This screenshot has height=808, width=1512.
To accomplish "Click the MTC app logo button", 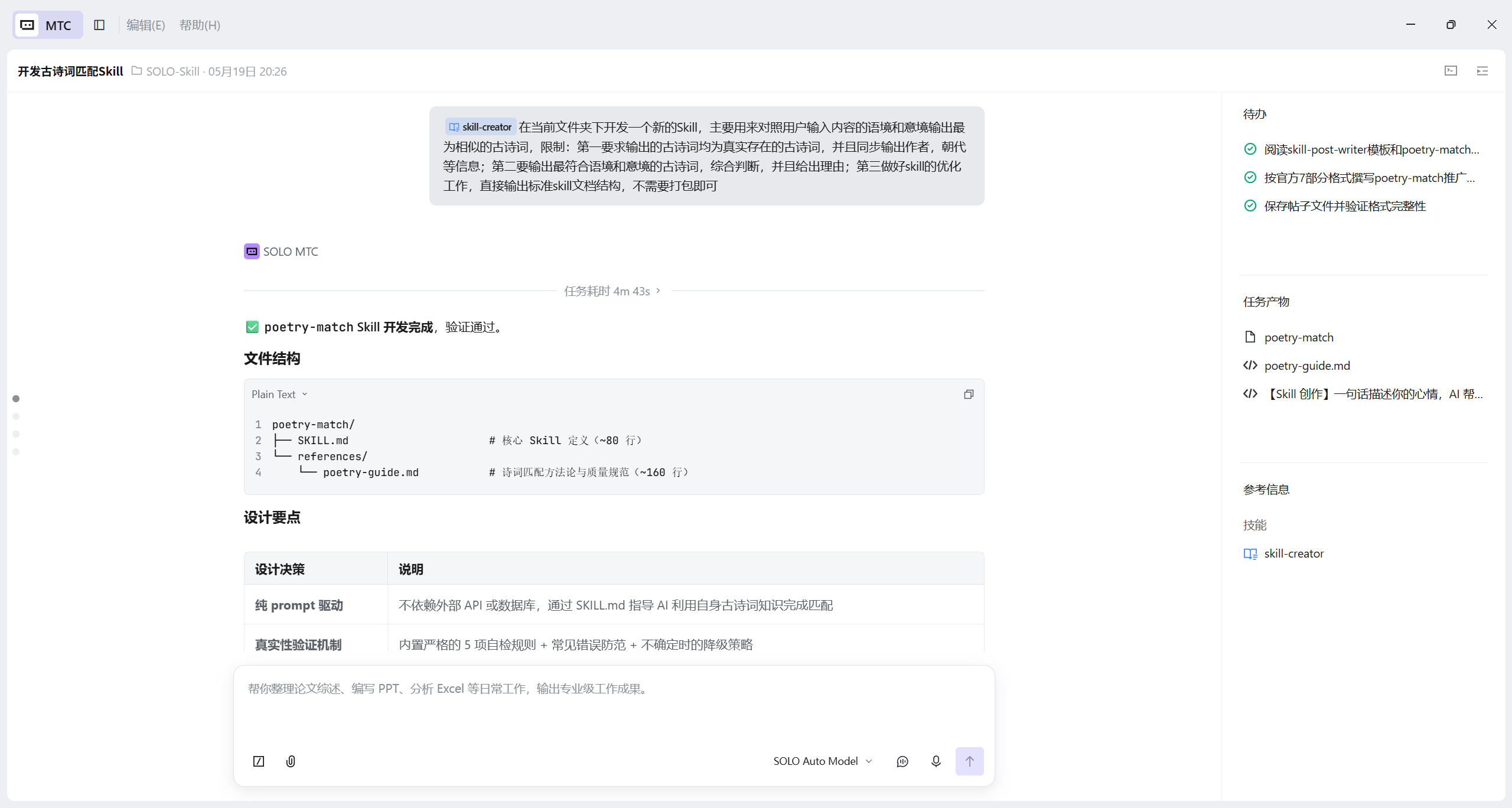I will (48, 25).
